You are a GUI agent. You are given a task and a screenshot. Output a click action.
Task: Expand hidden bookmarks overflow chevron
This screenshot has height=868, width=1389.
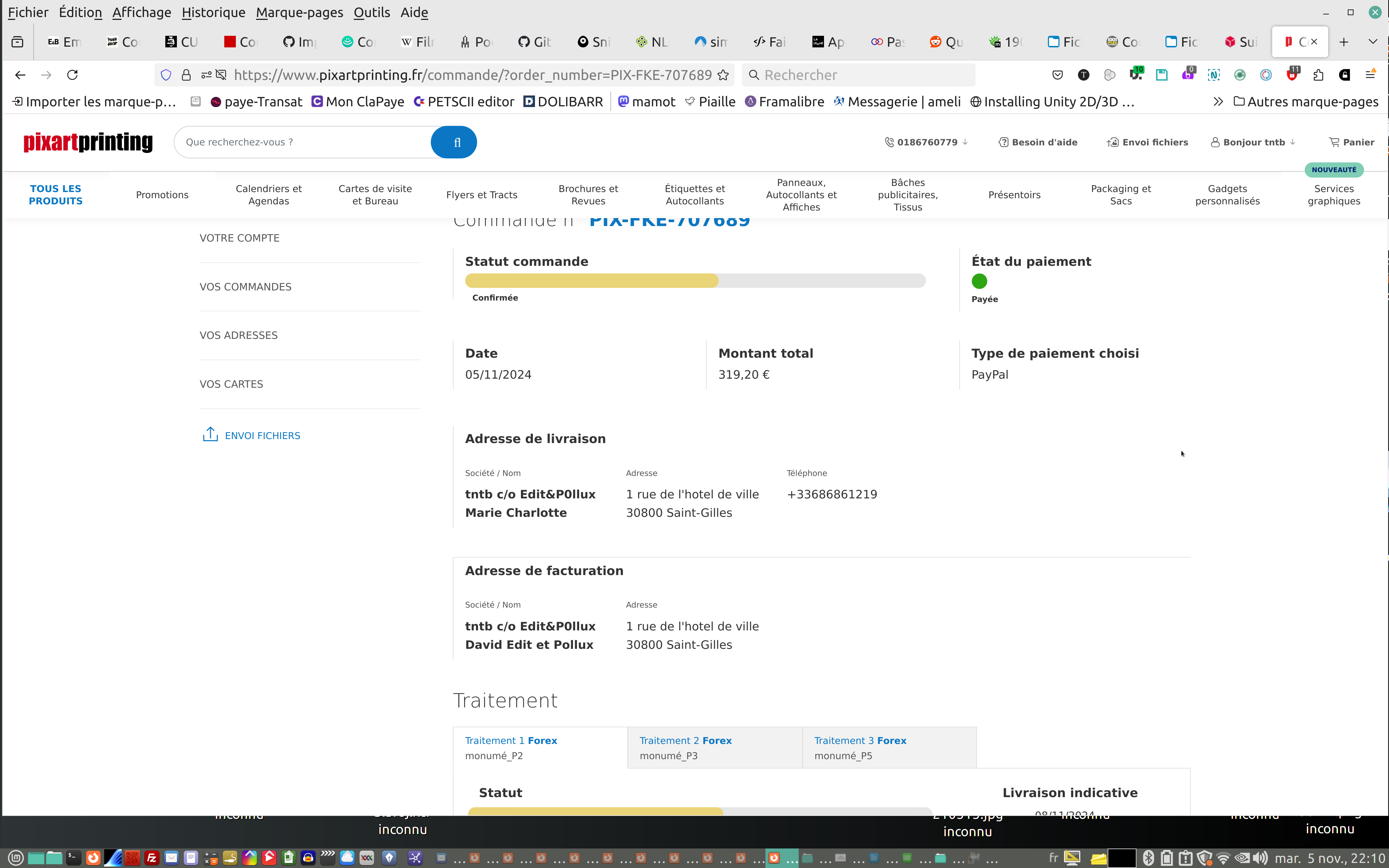[x=1218, y=102]
